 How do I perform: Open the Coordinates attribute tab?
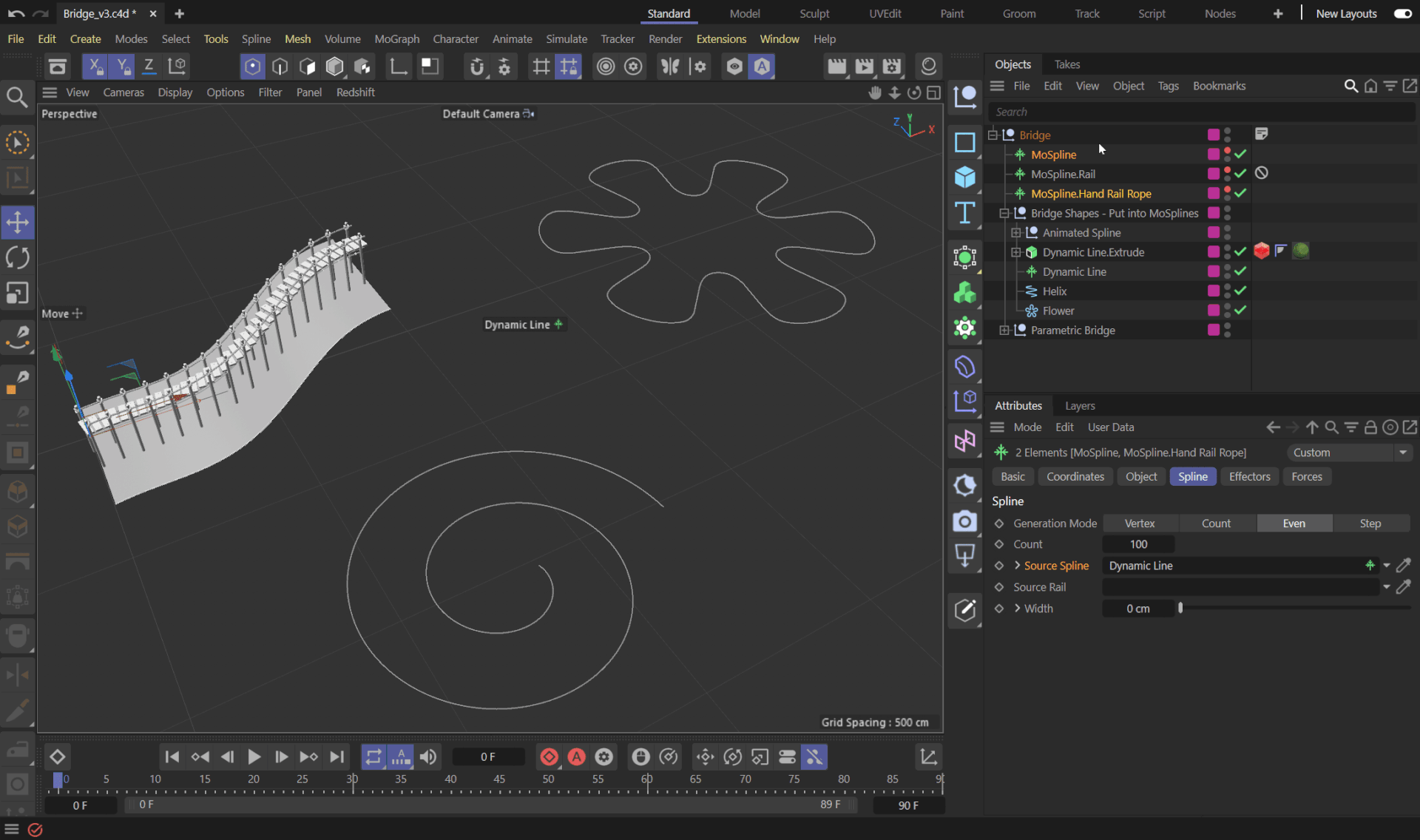click(1075, 477)
